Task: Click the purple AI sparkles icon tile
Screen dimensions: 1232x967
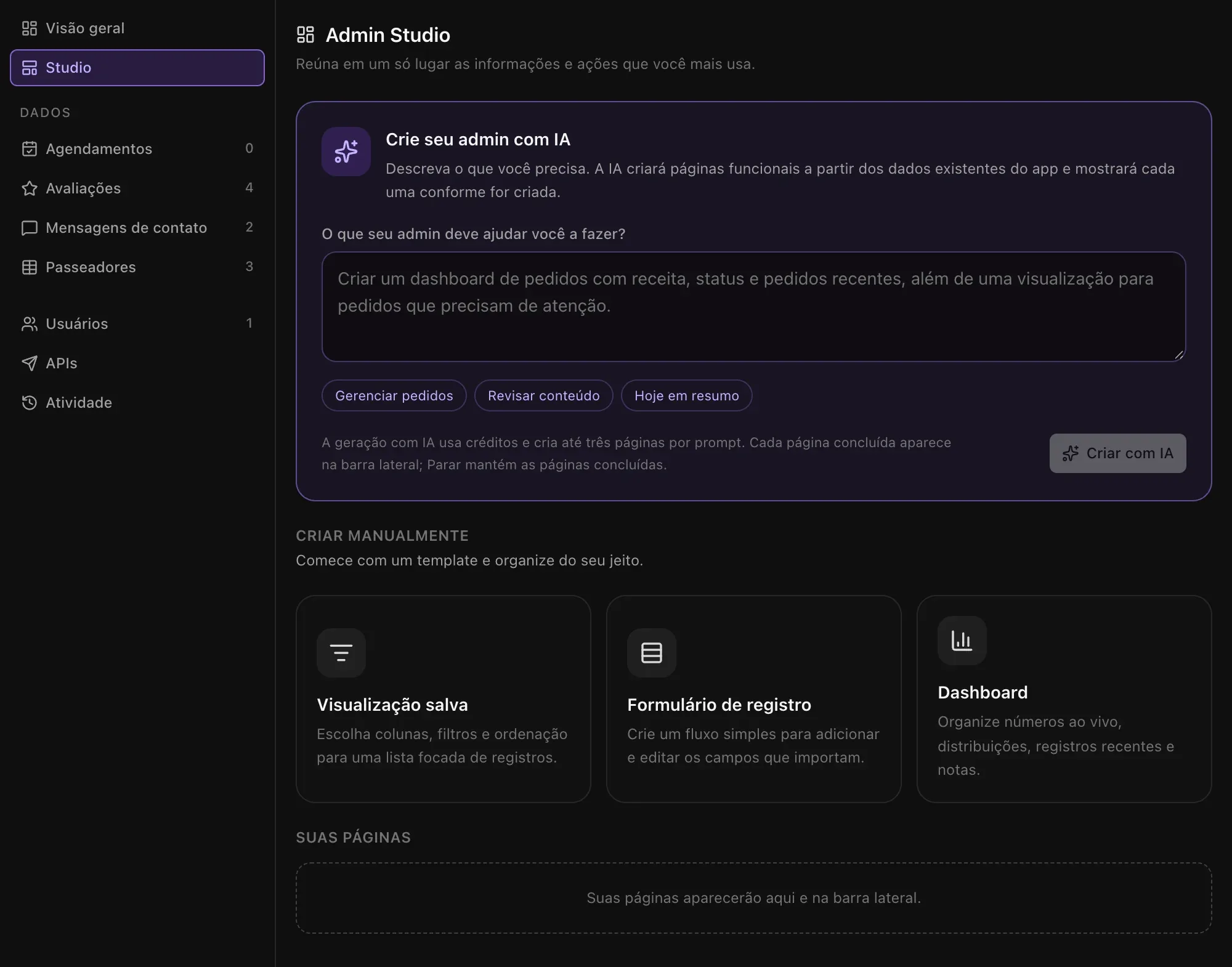Action: point(346,152)
